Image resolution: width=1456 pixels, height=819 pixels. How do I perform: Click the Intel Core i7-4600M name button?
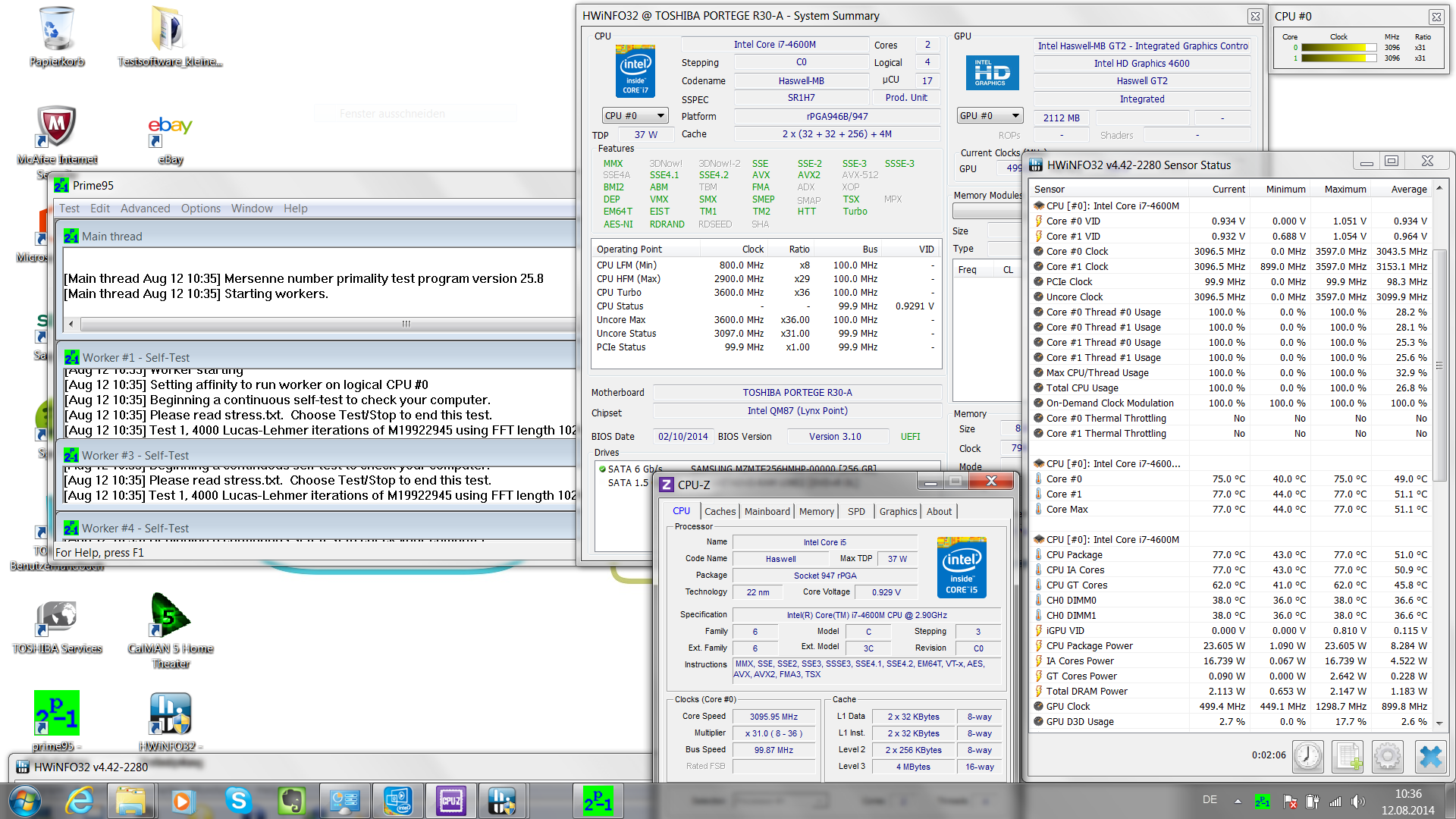774,45
